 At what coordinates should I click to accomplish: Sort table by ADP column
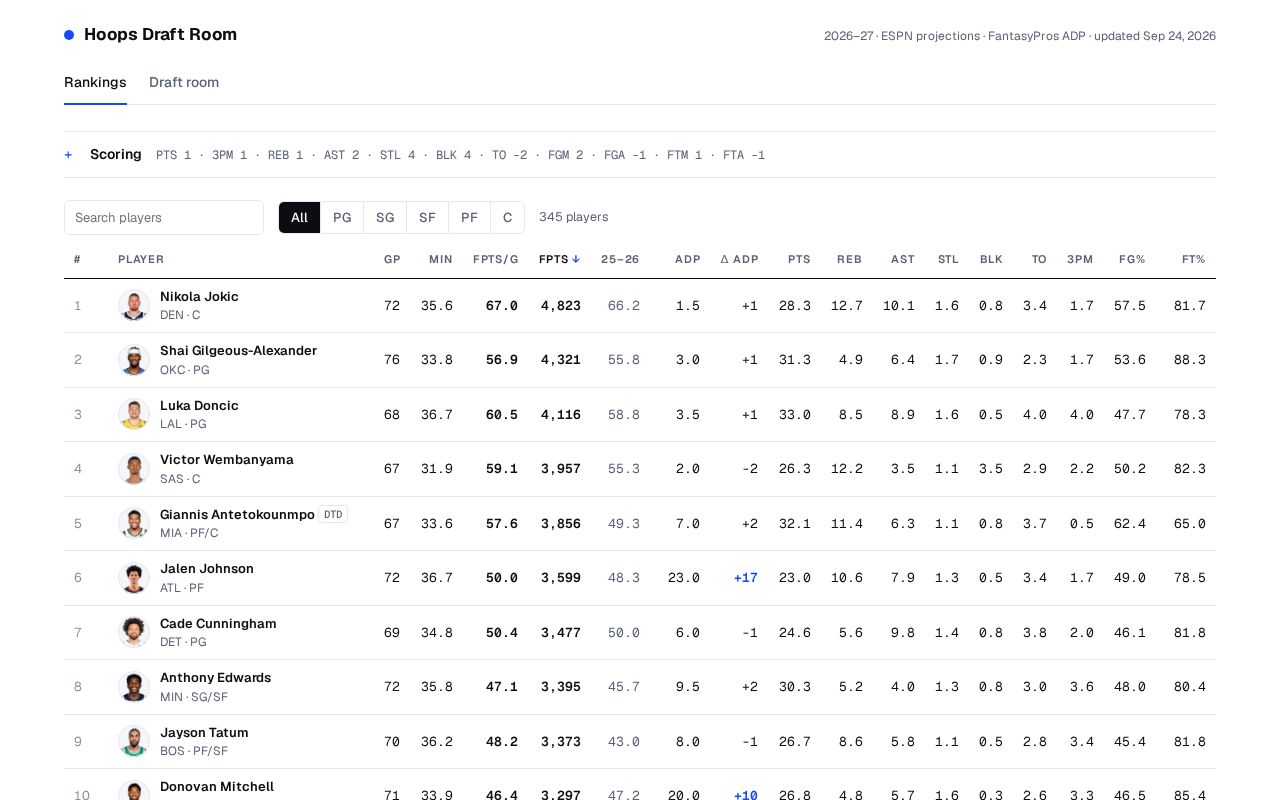tap(688, 259)
